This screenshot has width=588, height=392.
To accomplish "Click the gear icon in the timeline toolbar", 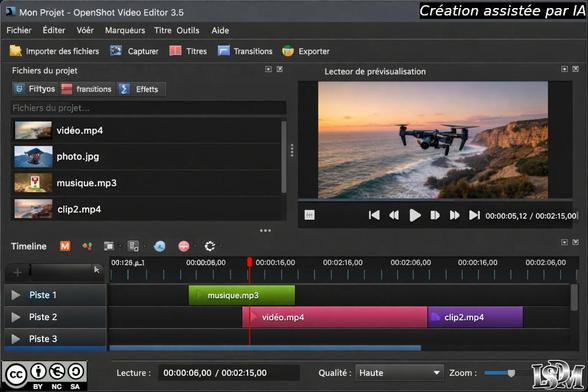I will [x=210, y=246].
